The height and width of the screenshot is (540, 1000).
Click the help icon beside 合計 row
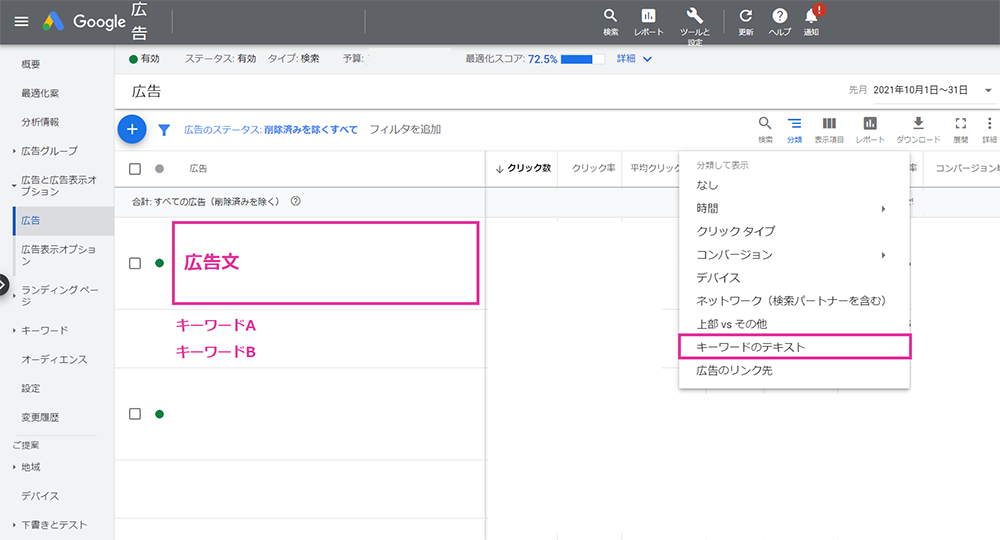[295, 201]
